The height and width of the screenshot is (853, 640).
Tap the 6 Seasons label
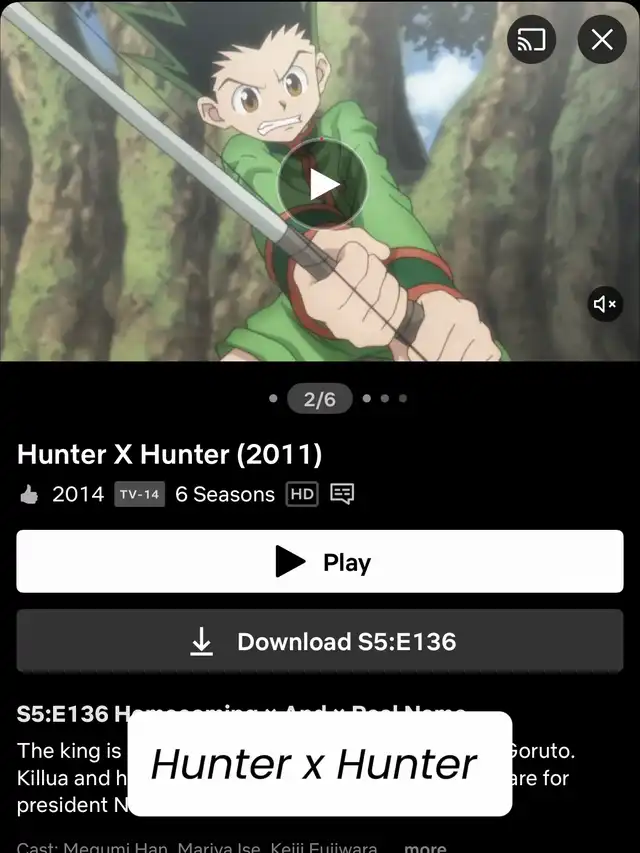click(x=225, y=494)
